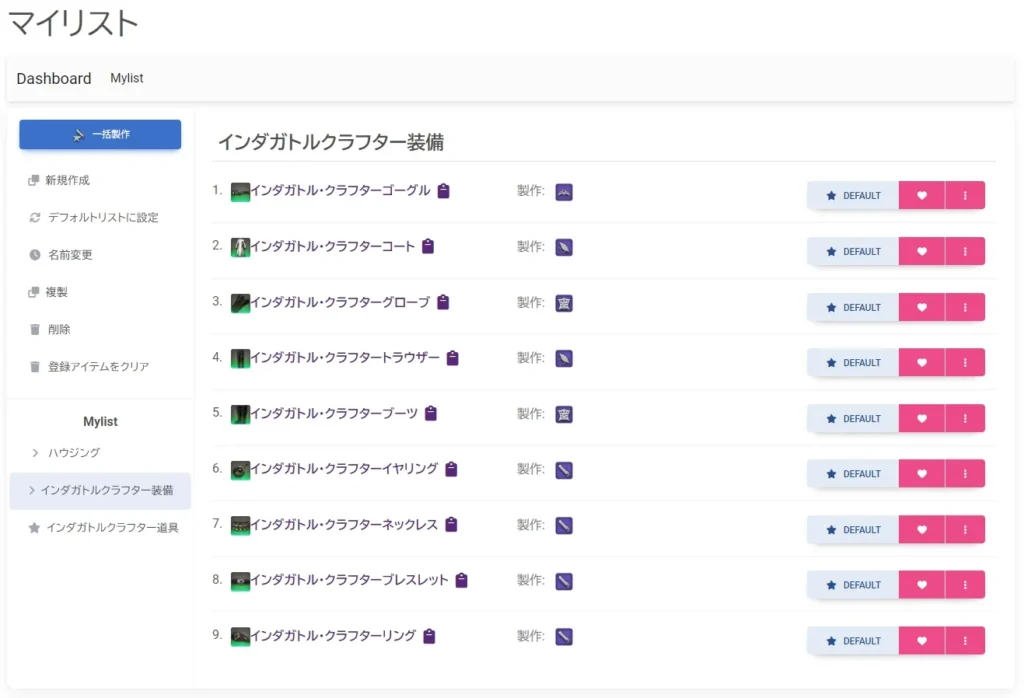1024x698 pixels.
Task: Expand the ハウジング list in sidebar
Action: point(100,452)
